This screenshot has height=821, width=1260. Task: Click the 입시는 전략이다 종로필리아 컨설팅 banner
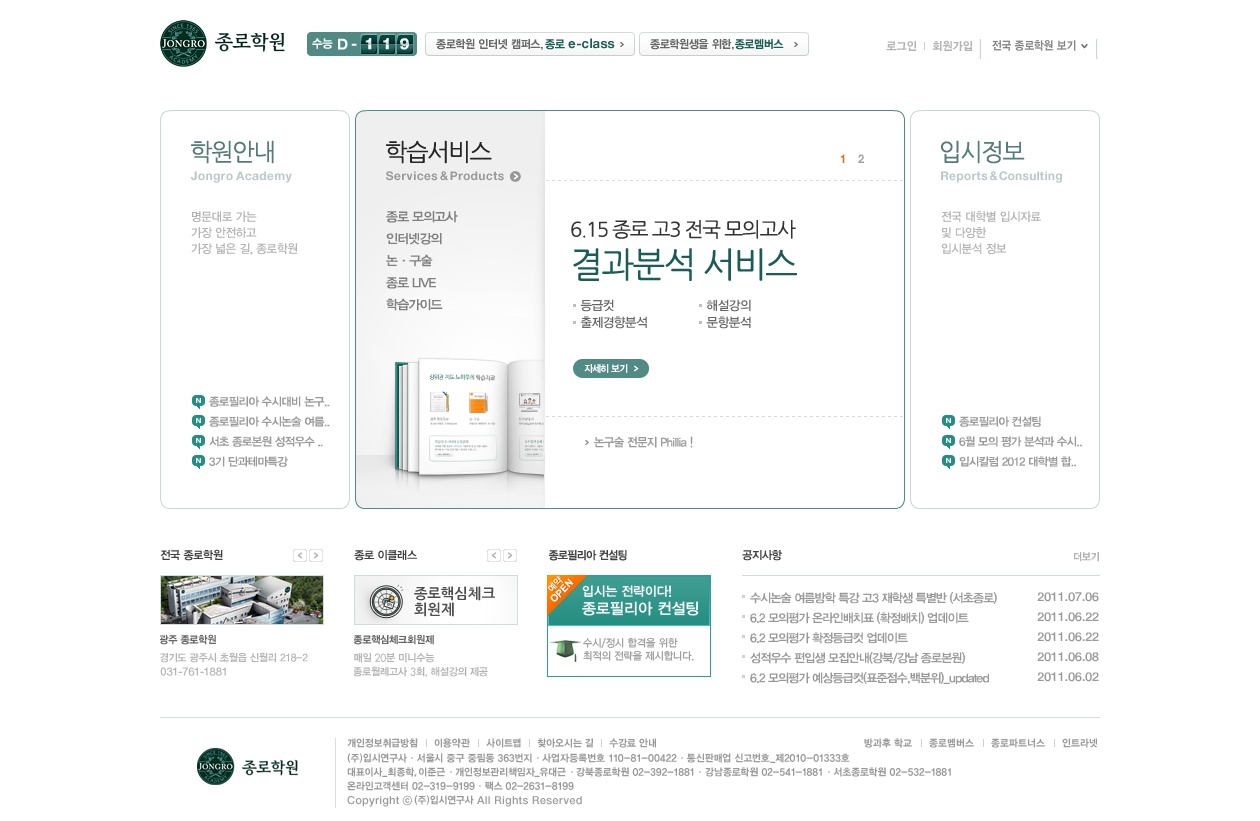click(629, 600)
